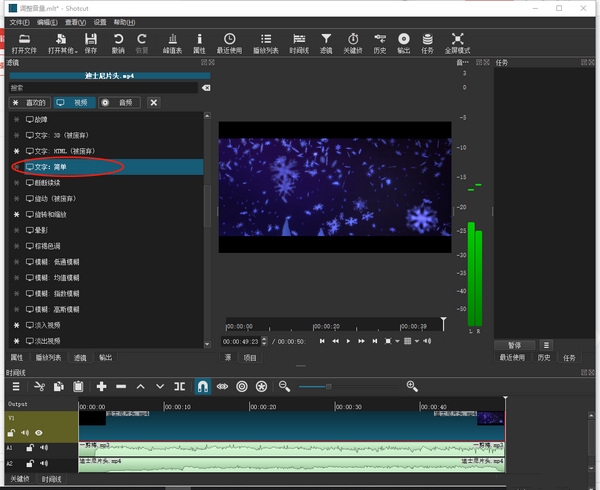Open the 峰值表 (peak meter) panel icon
This screenshot has width=600, height=490.
(x=170, y=39)
